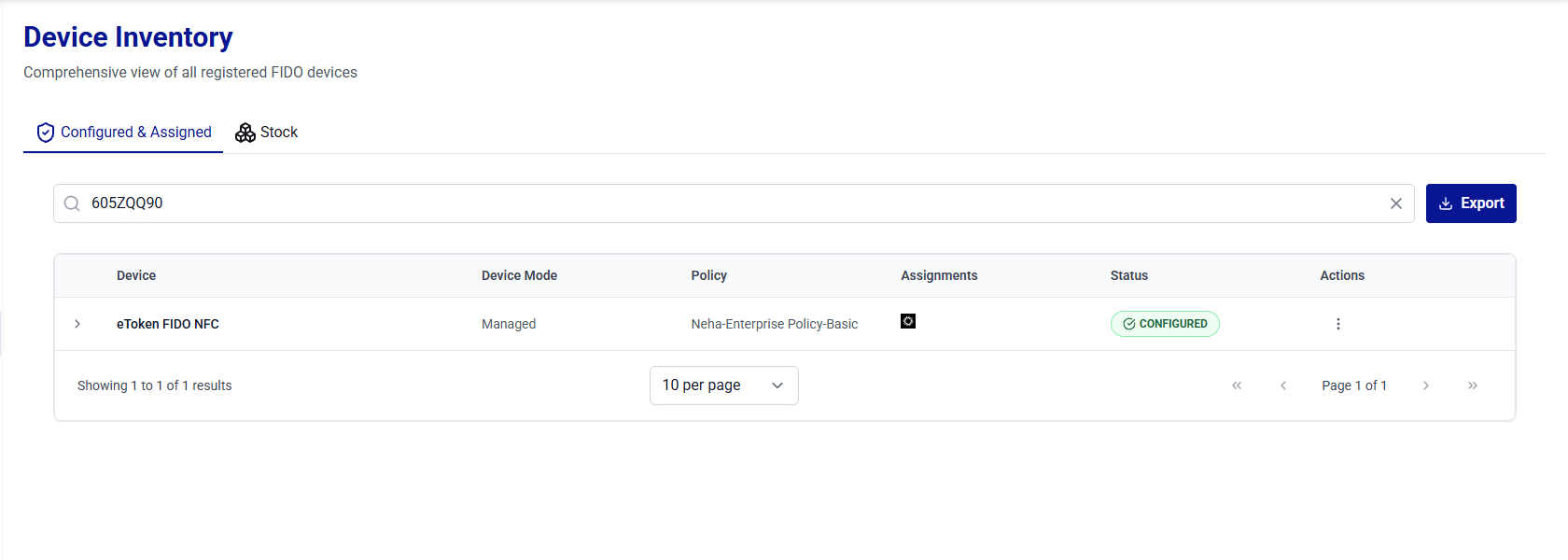Click the Showing 1 to 1 of 1 results text
1568x560 pixels.
tap(155, 385)
